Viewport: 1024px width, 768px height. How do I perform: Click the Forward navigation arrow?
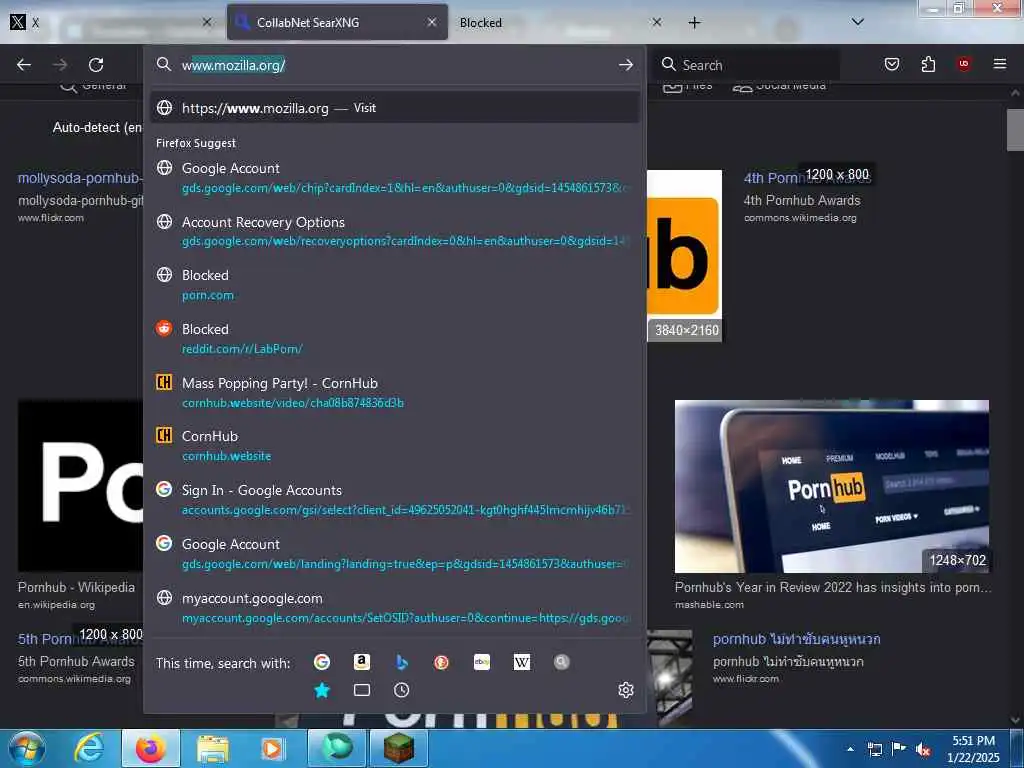click(x=60, y=65)
